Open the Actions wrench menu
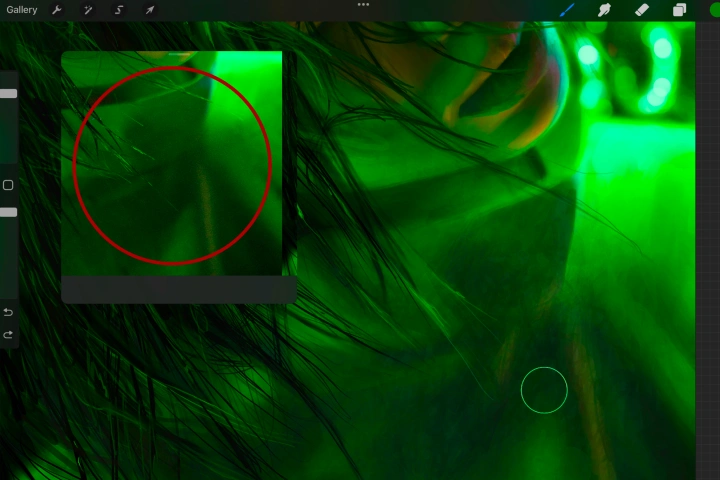 point(57,10)
